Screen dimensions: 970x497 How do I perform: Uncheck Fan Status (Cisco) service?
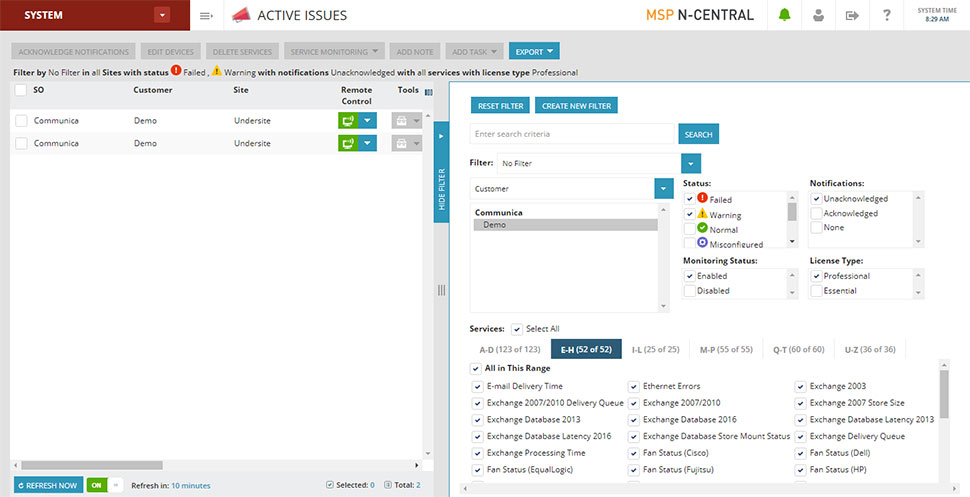click(633, 453)
